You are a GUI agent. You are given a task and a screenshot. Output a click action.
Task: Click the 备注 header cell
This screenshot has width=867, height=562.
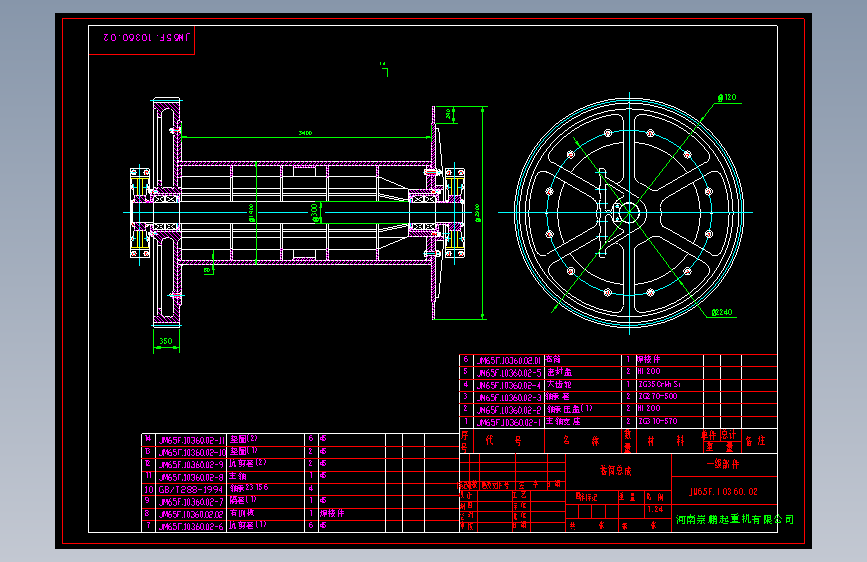pos(755,441)
